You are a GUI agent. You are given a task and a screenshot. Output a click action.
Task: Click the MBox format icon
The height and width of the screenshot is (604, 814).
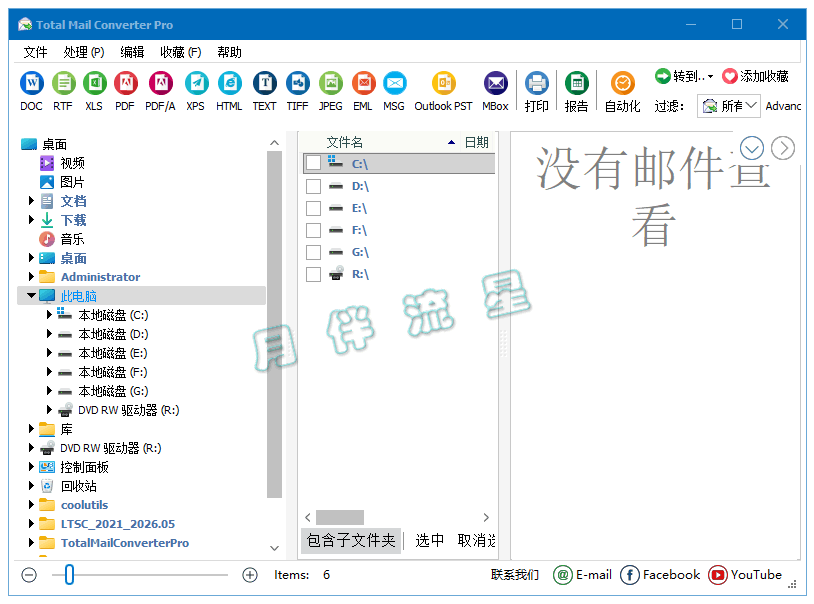pyautogui.click(x=495, y=83)
